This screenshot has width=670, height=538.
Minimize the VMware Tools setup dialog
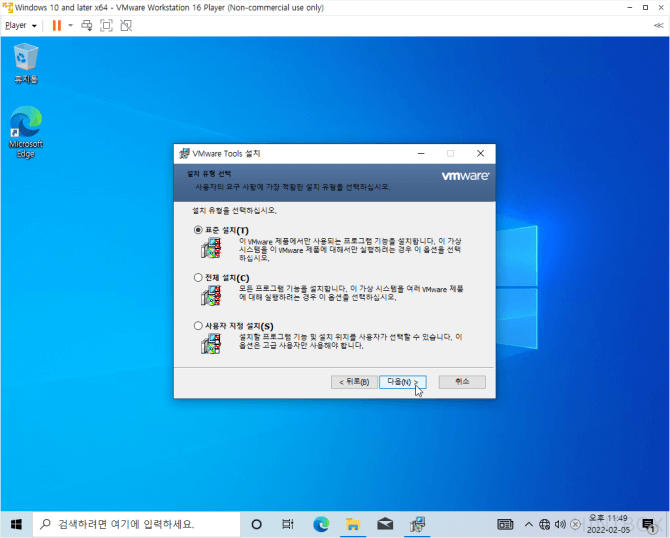click(421, 153)
